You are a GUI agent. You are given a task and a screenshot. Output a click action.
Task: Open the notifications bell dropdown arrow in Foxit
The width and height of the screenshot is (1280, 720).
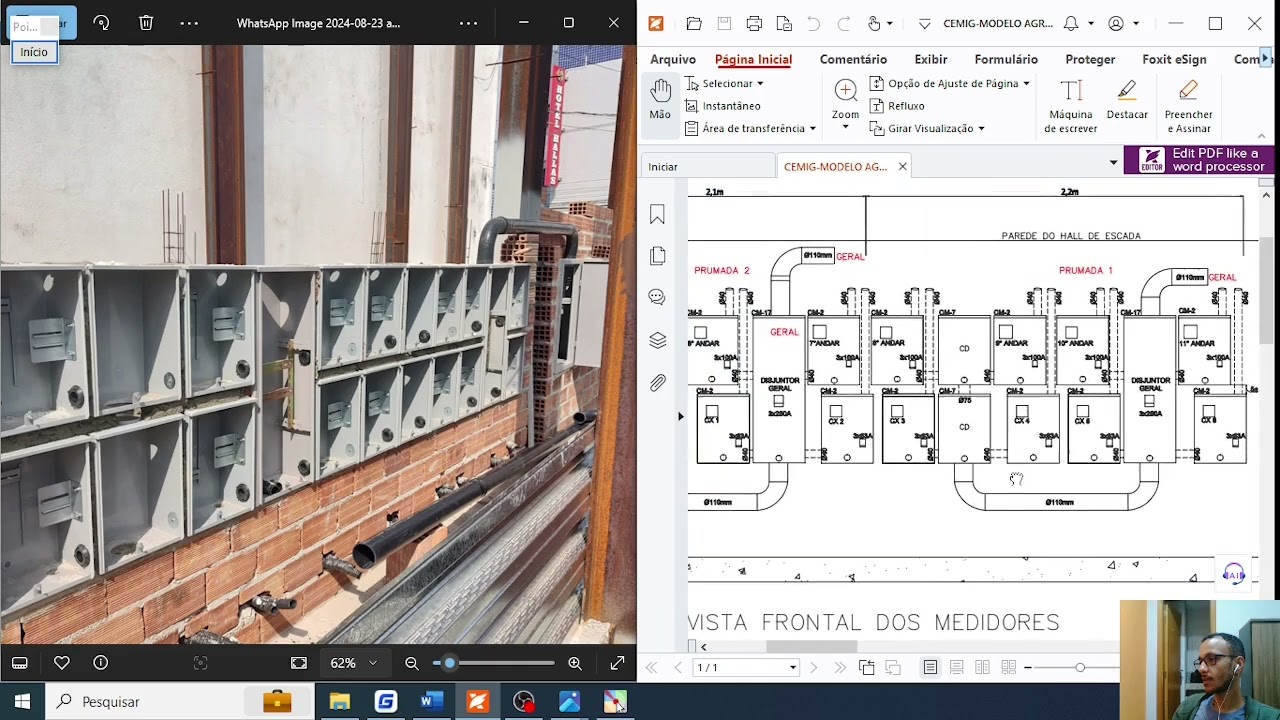tap(1090, 24)
